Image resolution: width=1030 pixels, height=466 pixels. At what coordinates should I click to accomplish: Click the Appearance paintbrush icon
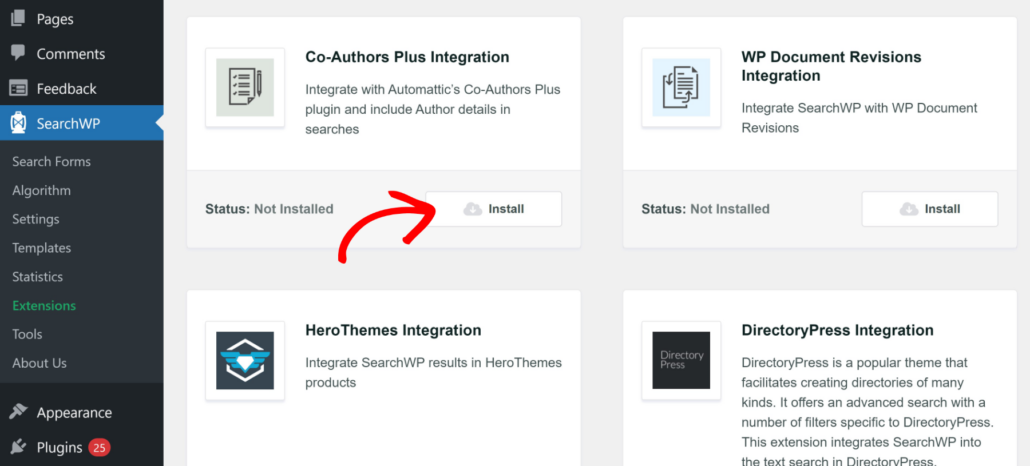click(x=18, y=412)
